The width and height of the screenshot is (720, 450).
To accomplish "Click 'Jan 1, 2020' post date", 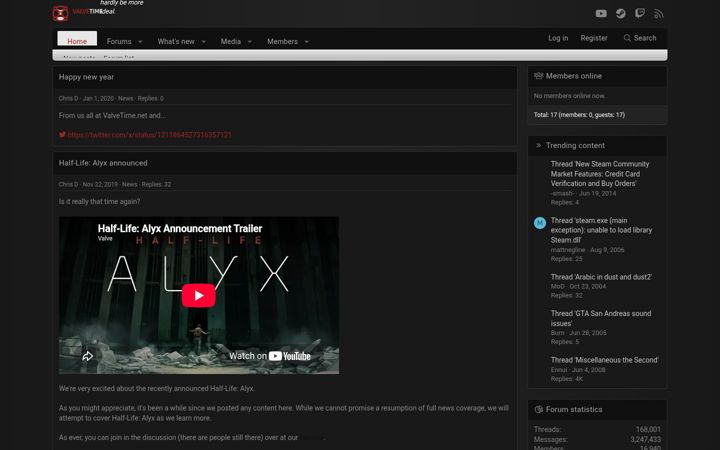I will tap(98, 98).
